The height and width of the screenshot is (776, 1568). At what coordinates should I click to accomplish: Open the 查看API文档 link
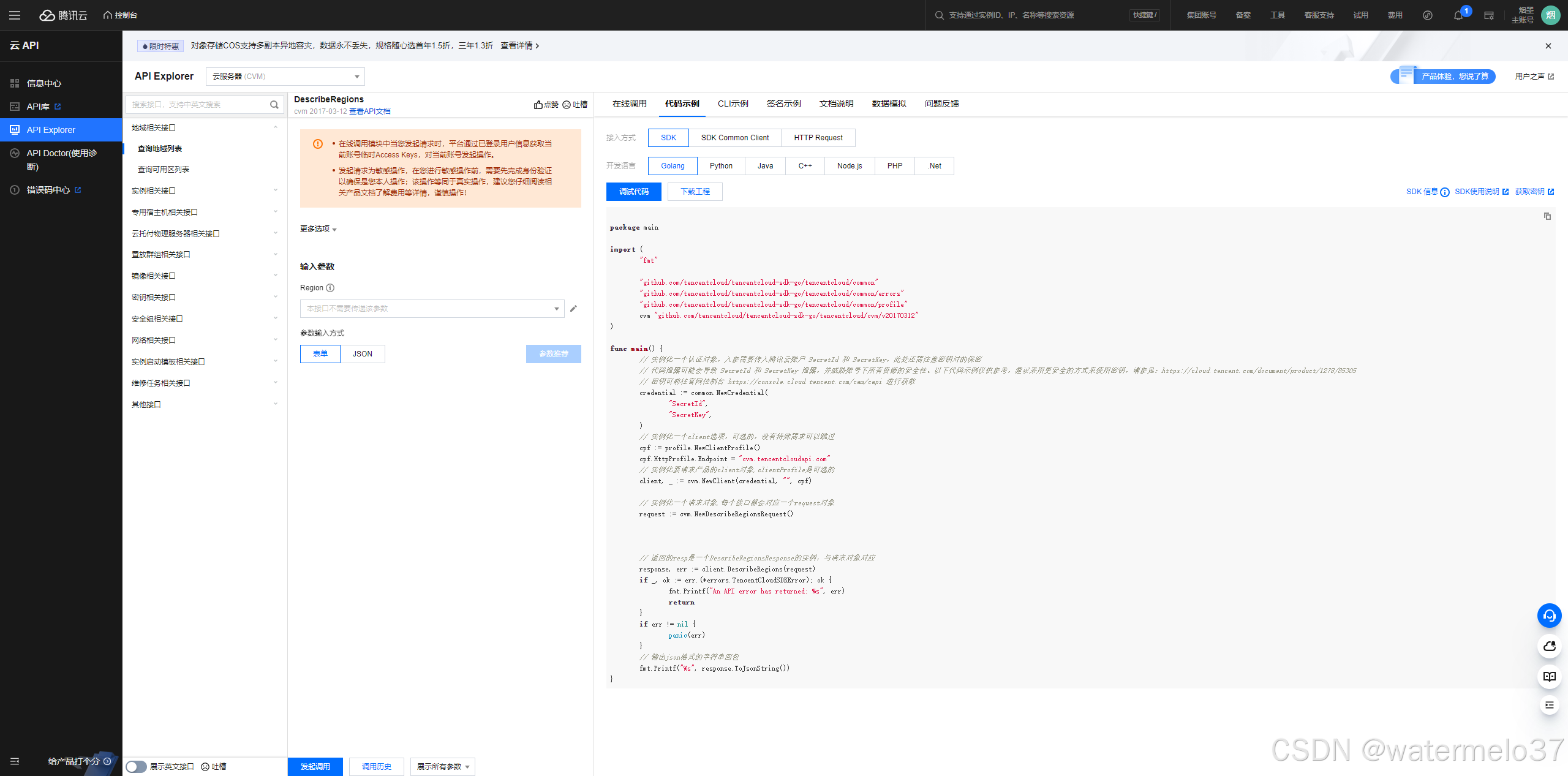(x=370, y=111)
